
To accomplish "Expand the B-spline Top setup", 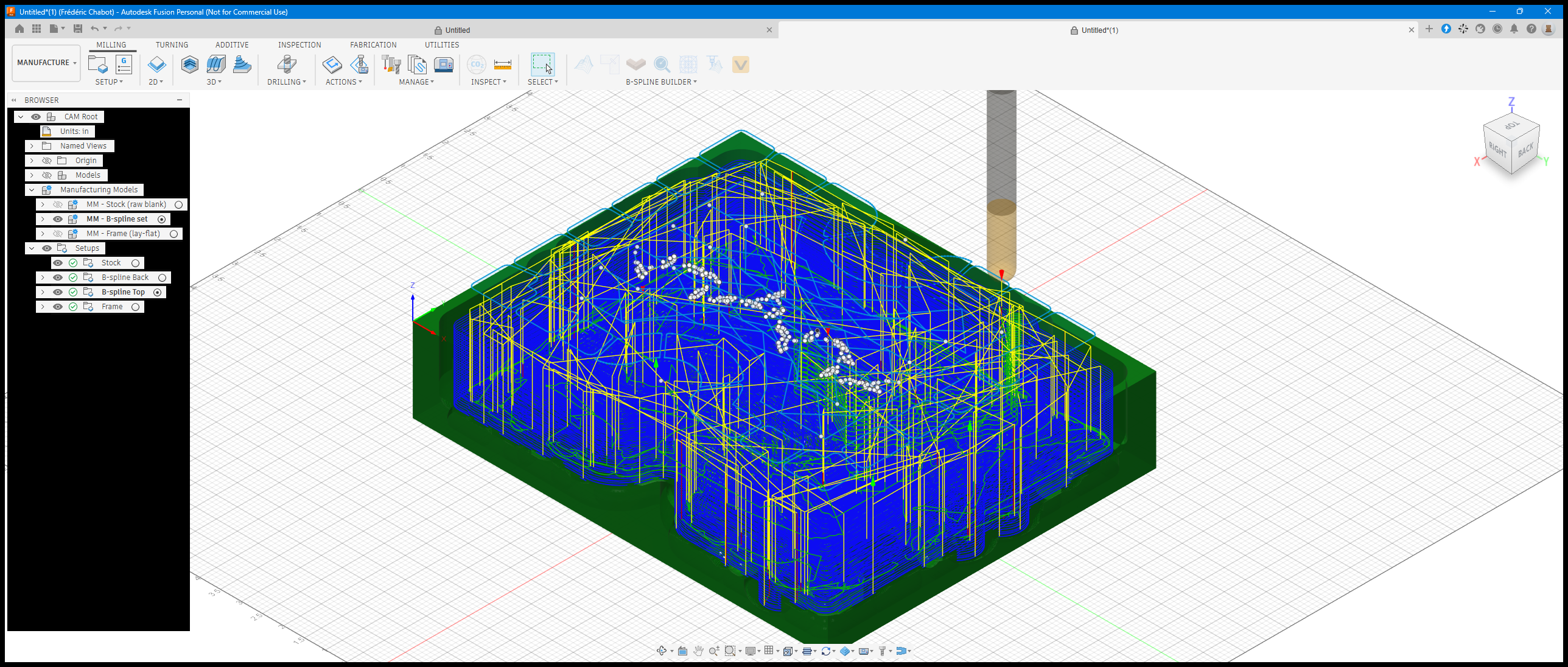I will (43, 292).
